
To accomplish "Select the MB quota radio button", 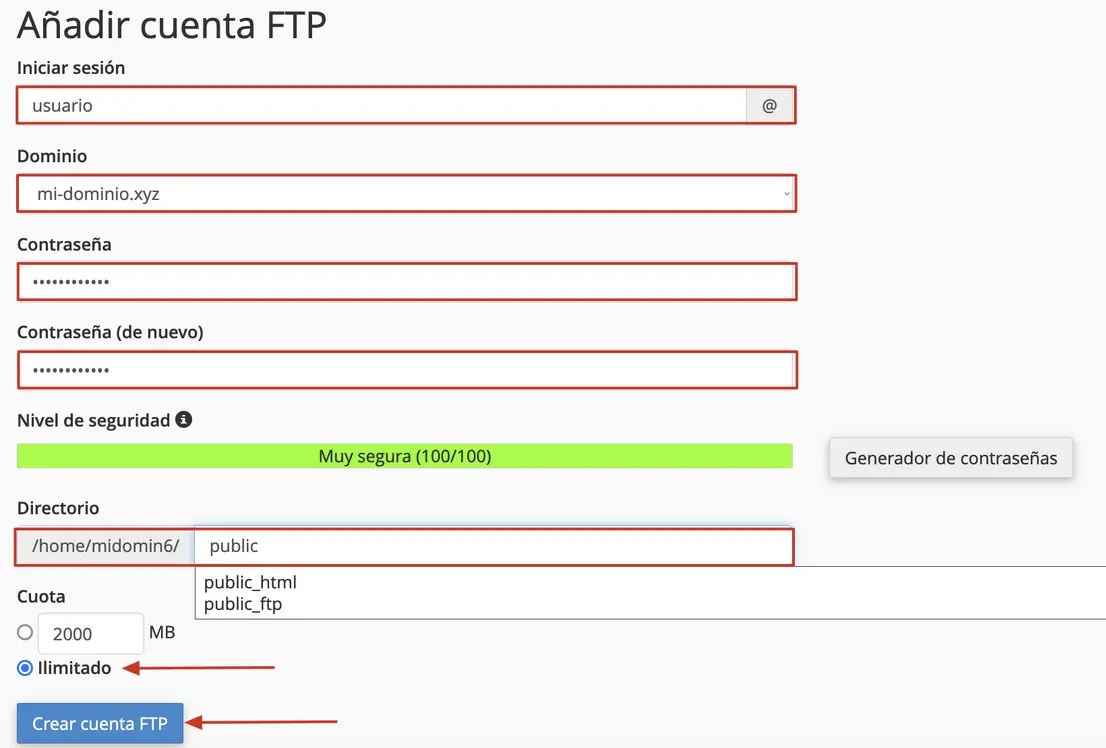I will pyautogui.click(x=25, y=632).
